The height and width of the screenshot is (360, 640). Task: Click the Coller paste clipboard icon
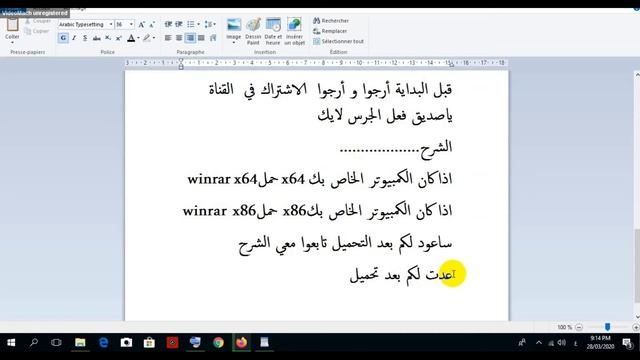tap(12, 25)
